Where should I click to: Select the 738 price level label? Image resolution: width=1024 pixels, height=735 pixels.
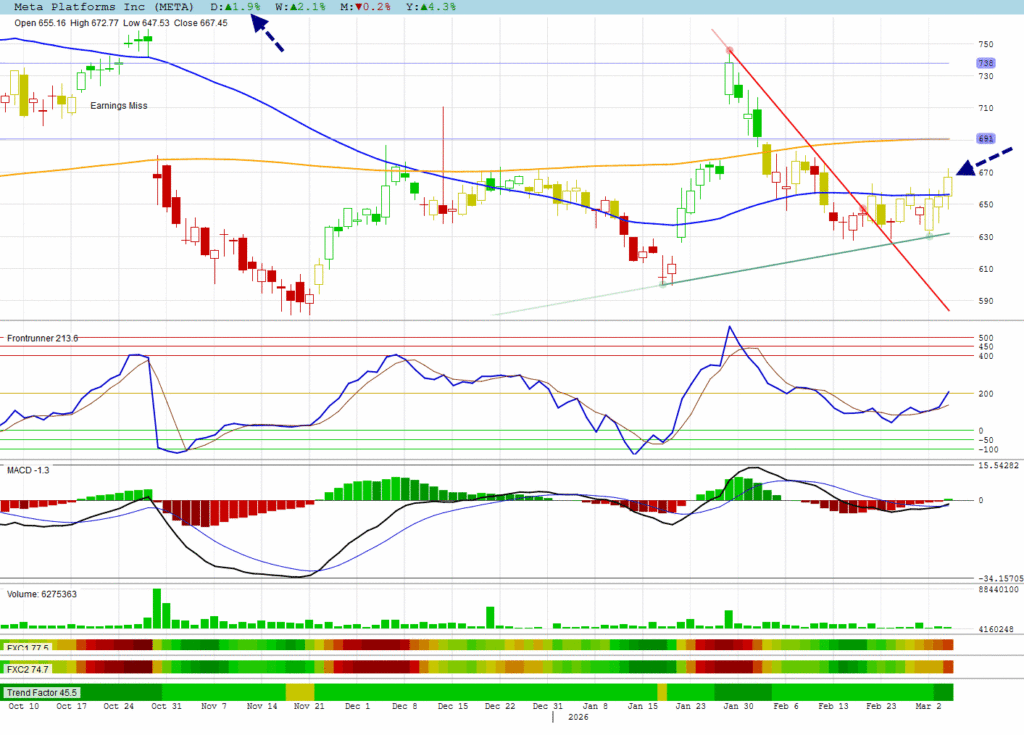click(985, 63)
